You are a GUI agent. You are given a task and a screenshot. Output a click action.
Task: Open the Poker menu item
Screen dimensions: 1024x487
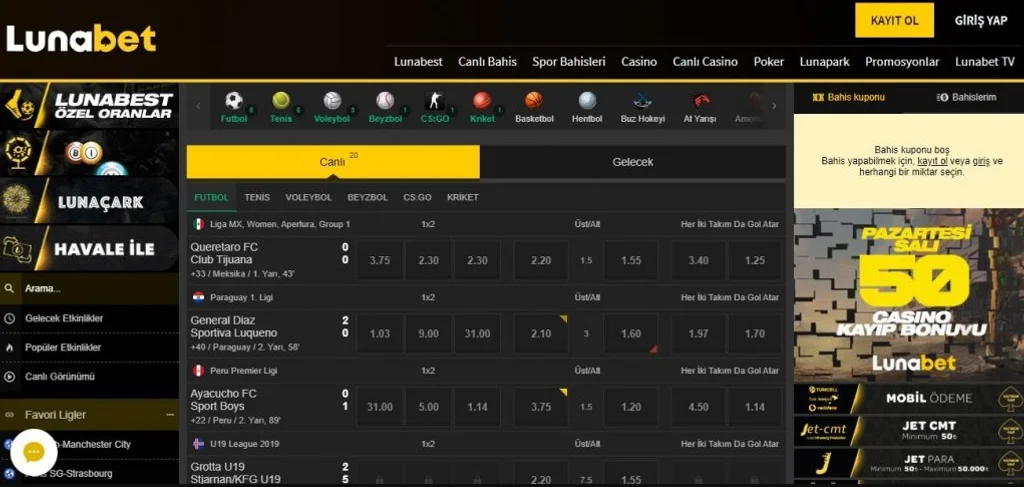(x=769, y=62)
